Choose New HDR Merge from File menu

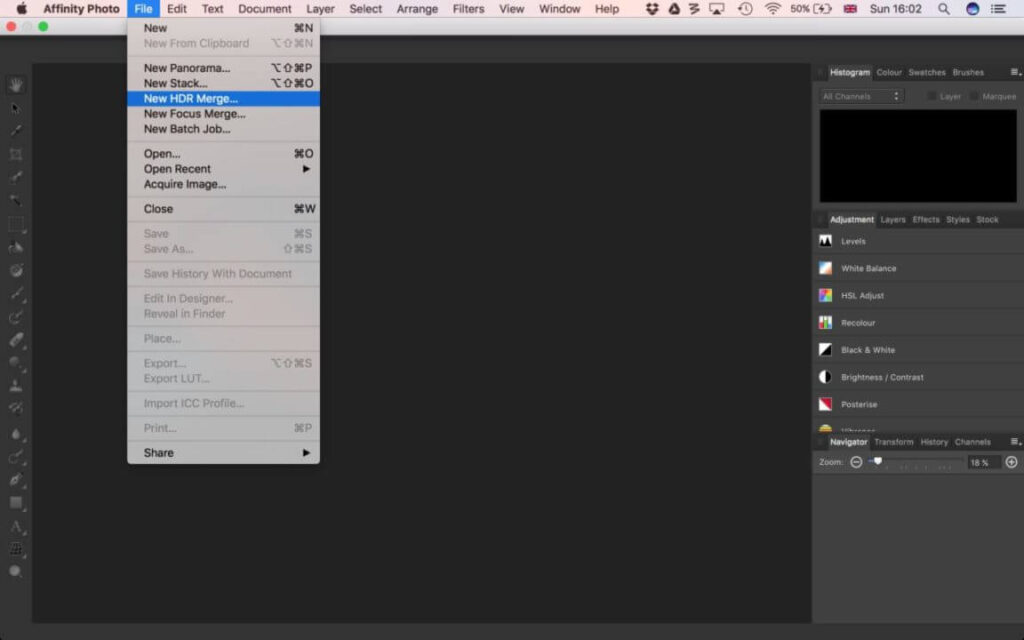pos(223,99)
